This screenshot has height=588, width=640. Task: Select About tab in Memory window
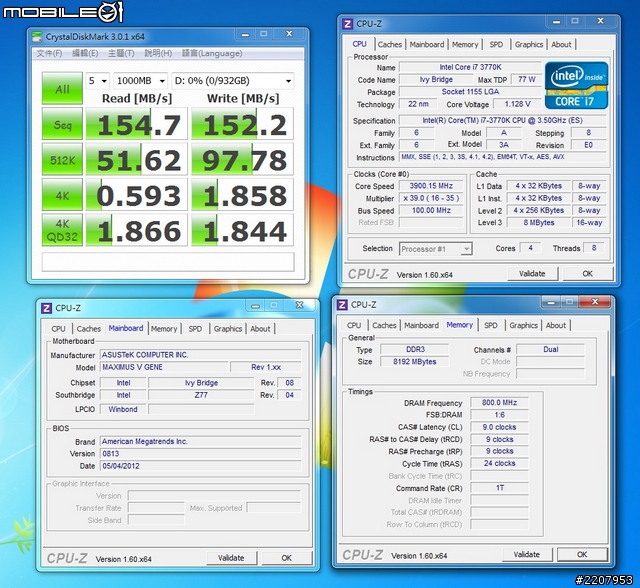click(x=556, y=325)
